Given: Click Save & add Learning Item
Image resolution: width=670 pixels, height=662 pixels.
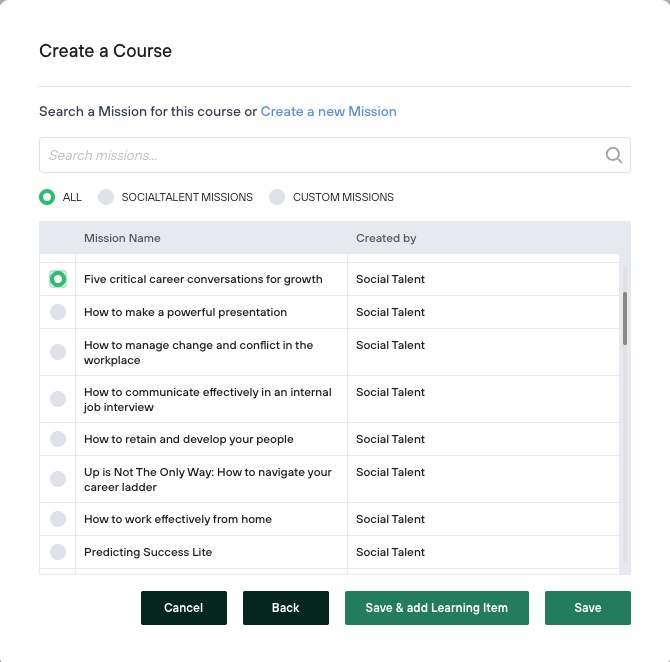Looking at the screenshot, I should point(436,608).
